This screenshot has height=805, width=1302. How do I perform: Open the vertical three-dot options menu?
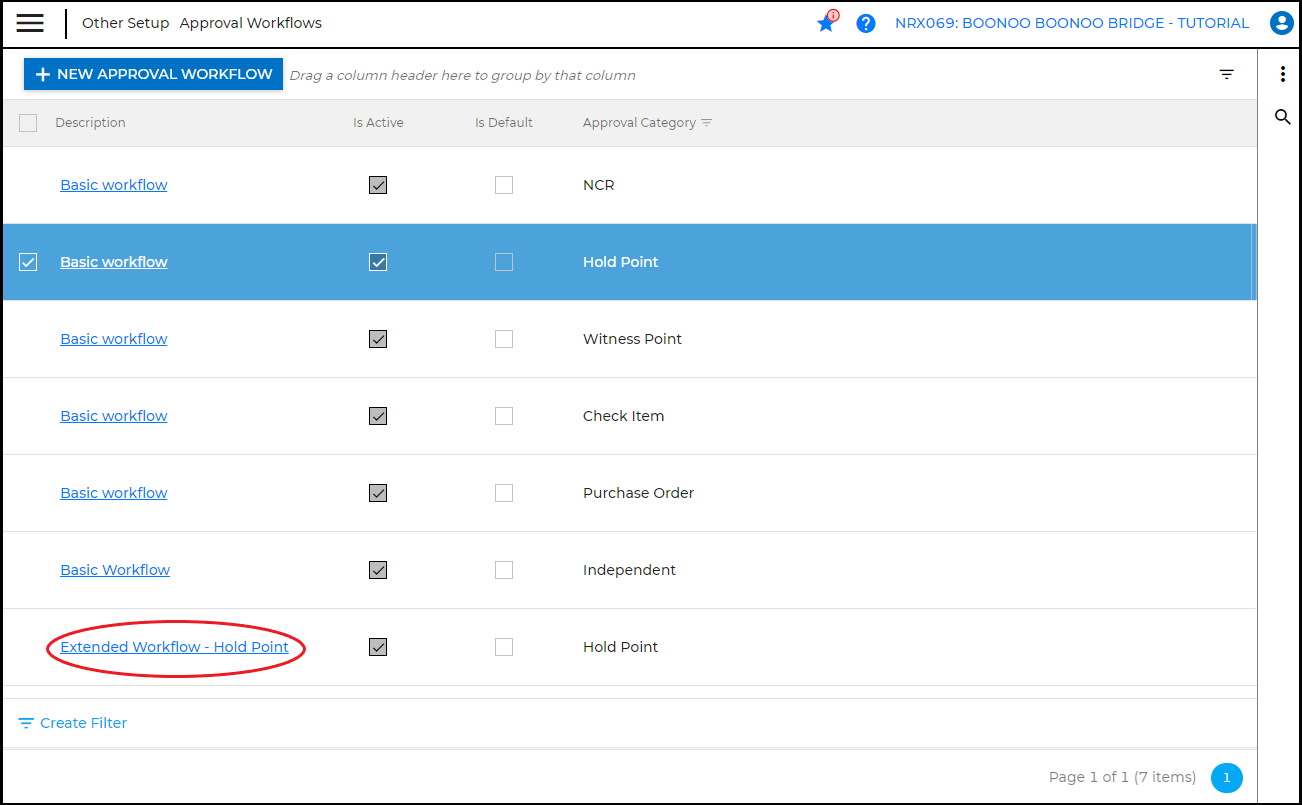click(x=1282, y=75)
